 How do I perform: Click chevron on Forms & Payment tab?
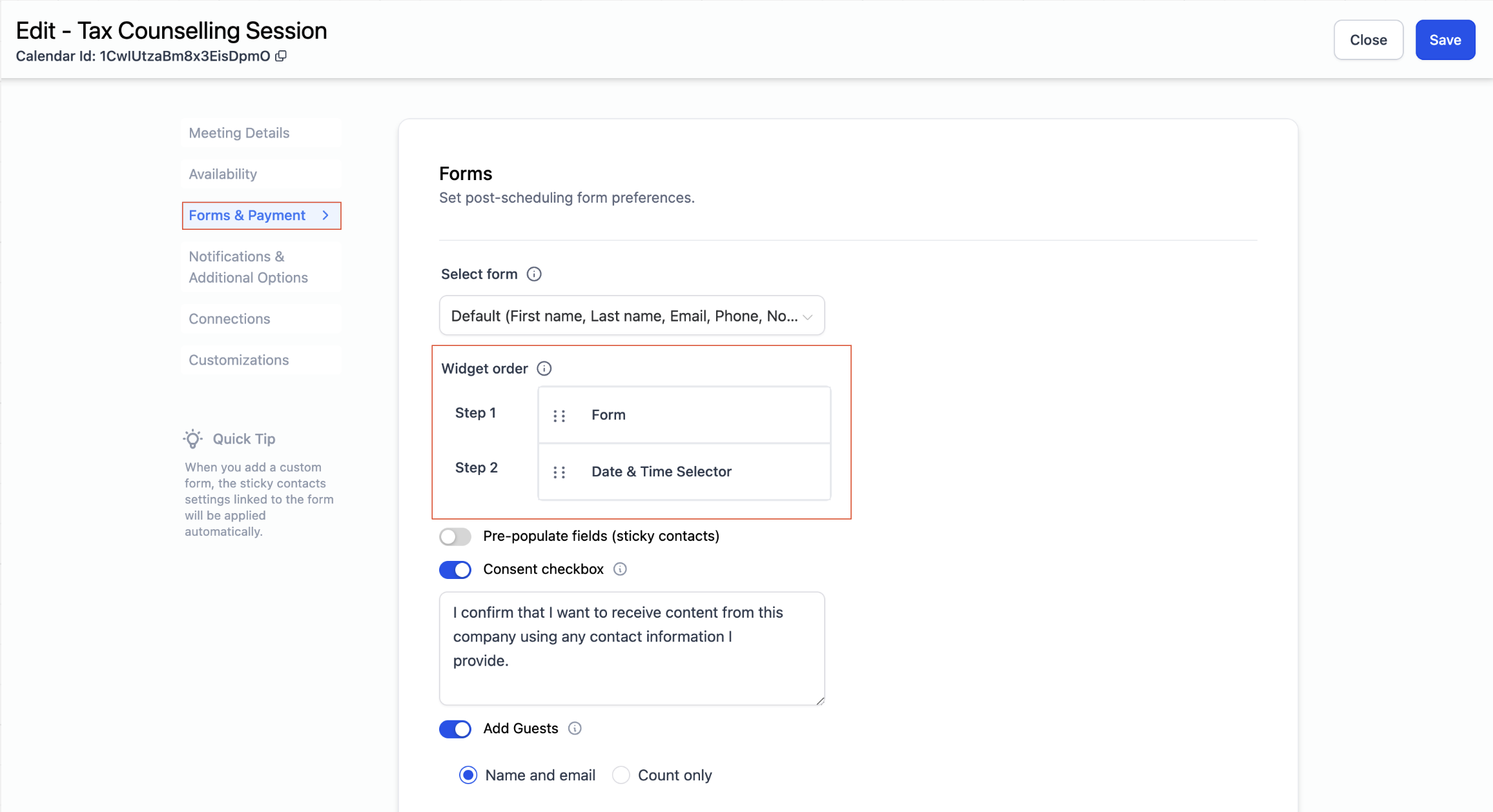point(325,216)
